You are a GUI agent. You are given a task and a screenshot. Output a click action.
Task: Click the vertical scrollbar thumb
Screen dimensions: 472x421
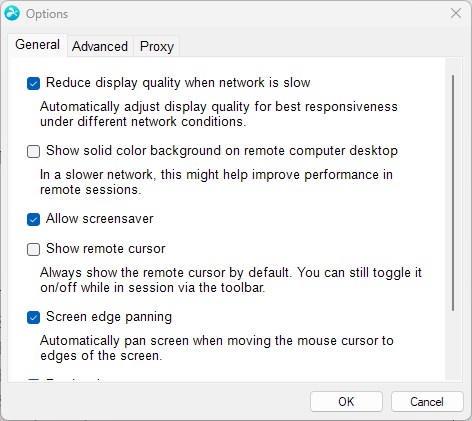pyautogui.click(x=453, y=193)
